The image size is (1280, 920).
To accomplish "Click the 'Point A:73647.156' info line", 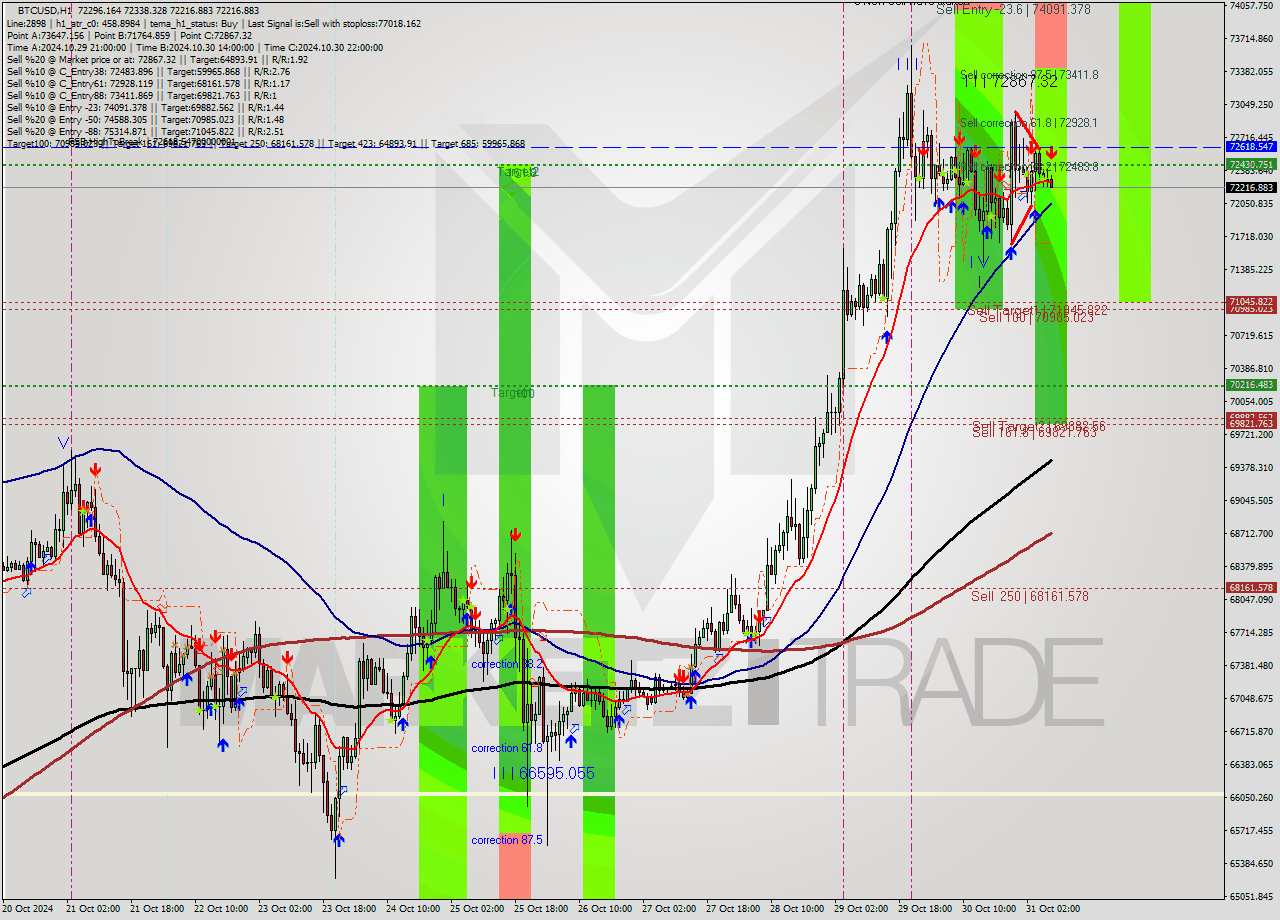I will 129,35.
